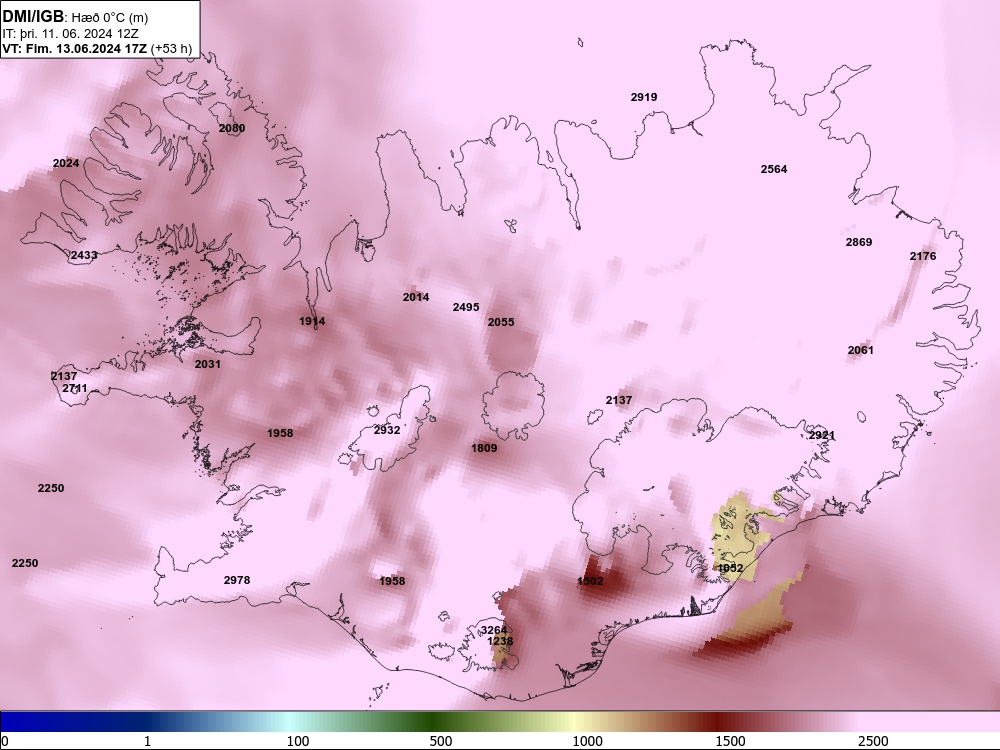The width and height of the screenshot is (1000, 750).
Task: Click the 2176 value on the map
Action: 923,256
